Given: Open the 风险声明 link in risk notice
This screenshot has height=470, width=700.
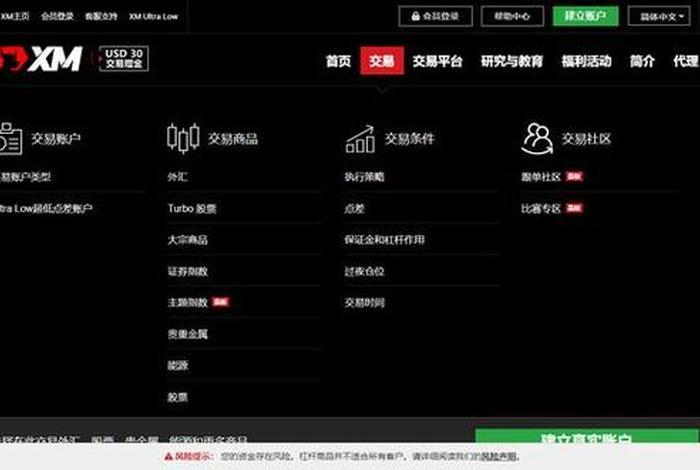Looking at the screenshot, I should pos(499,457).
